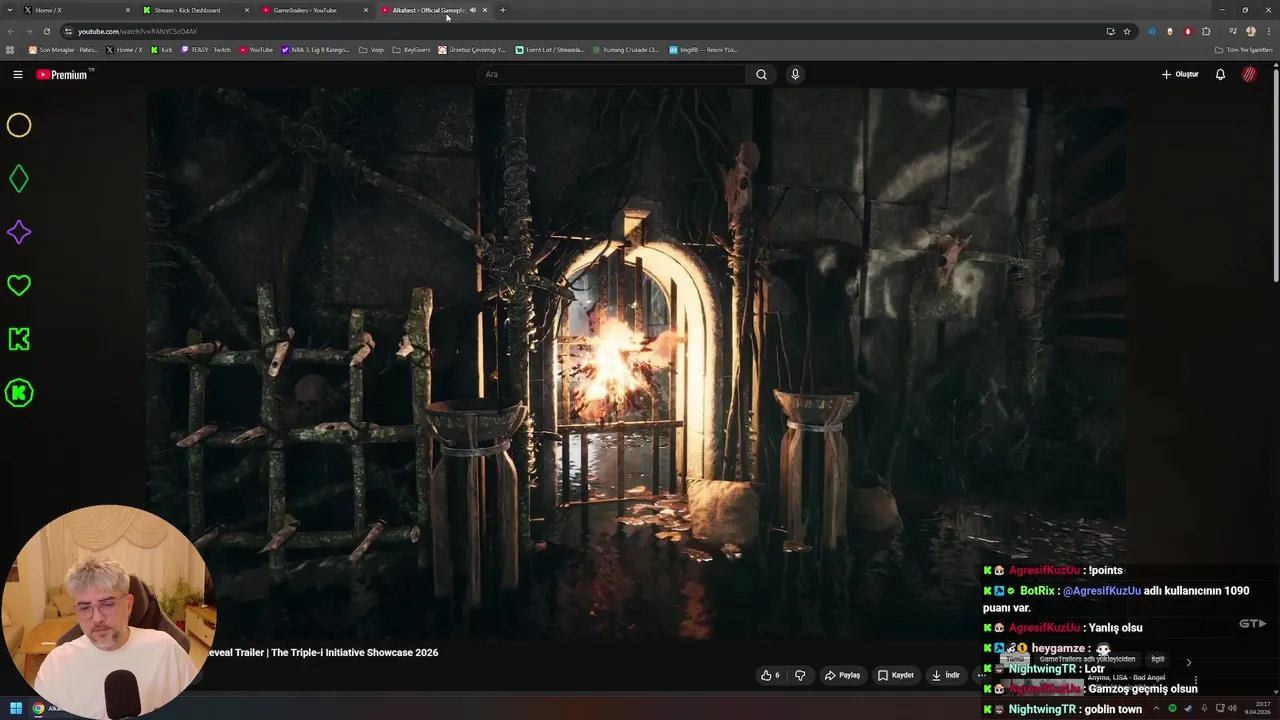This screenshot has height=720, width=1280.
Task: Open the NBA 3. Lig B bookmark
Action: (x=316, y=49)
